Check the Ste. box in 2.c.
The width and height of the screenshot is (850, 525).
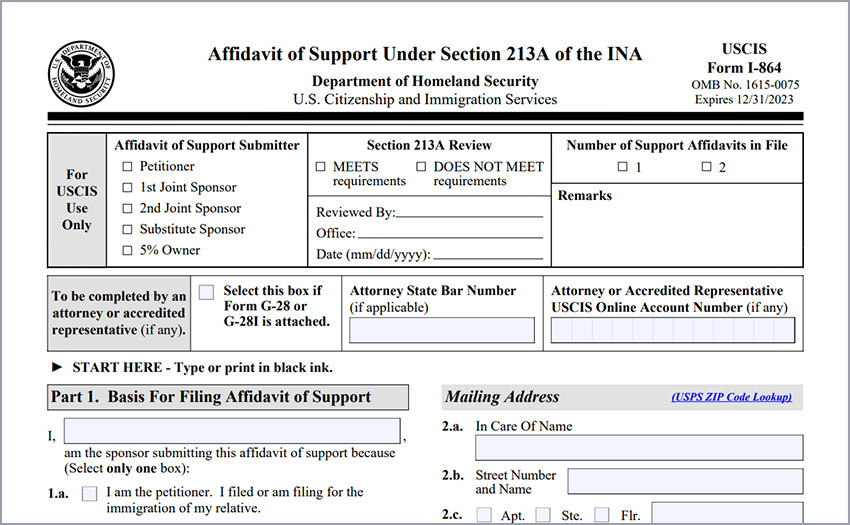[543, 515]
